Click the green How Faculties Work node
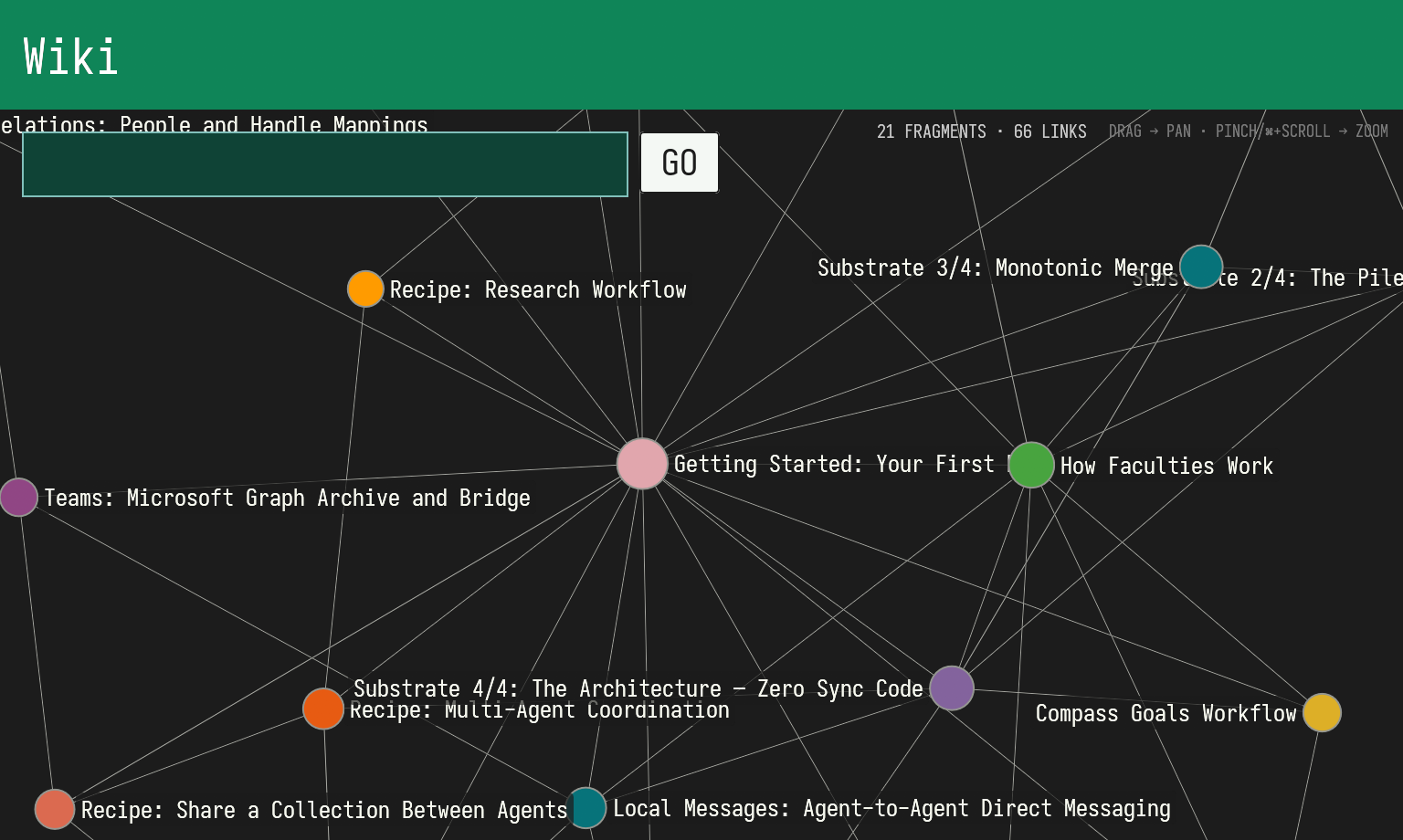 [x=1031, y=465]
